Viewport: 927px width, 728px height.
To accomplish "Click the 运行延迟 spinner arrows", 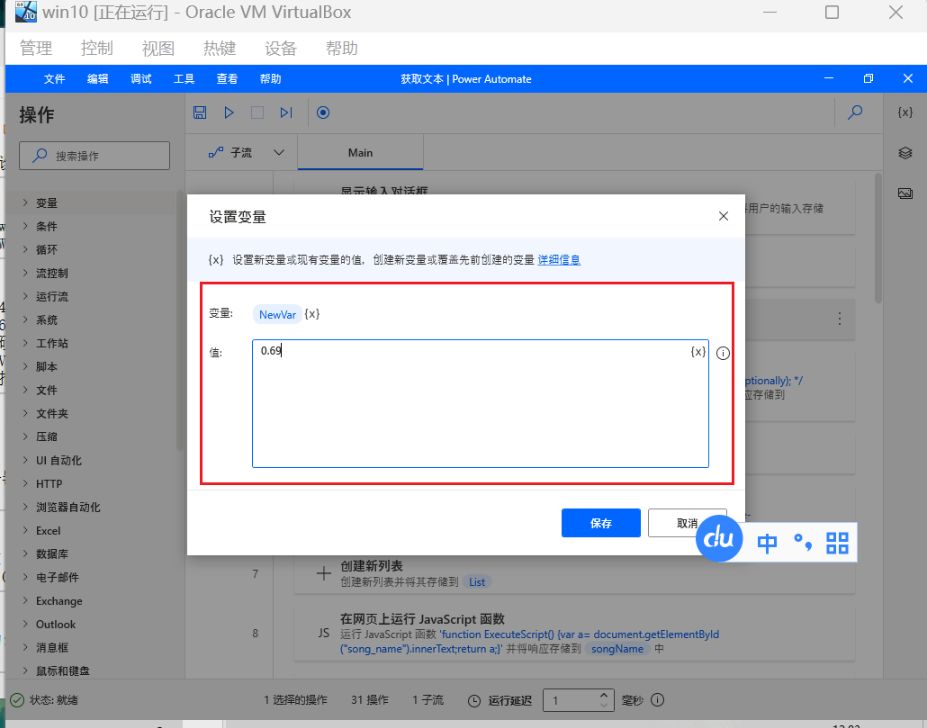I will [x=604, y=700].
